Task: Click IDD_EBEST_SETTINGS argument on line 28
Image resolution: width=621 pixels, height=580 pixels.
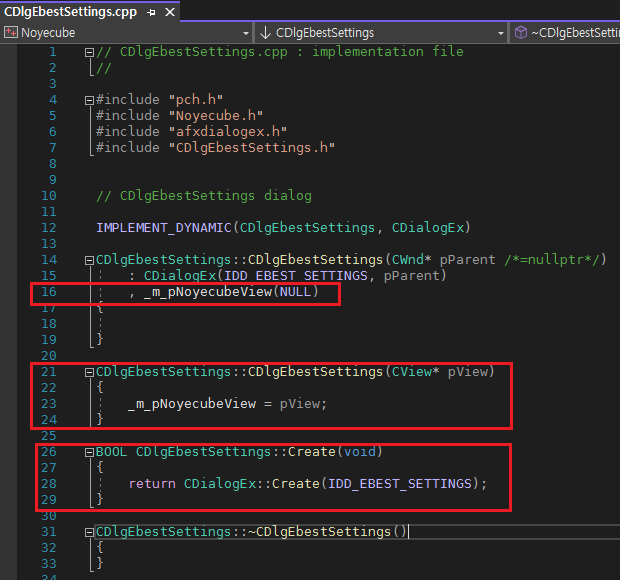Action: 400,484
